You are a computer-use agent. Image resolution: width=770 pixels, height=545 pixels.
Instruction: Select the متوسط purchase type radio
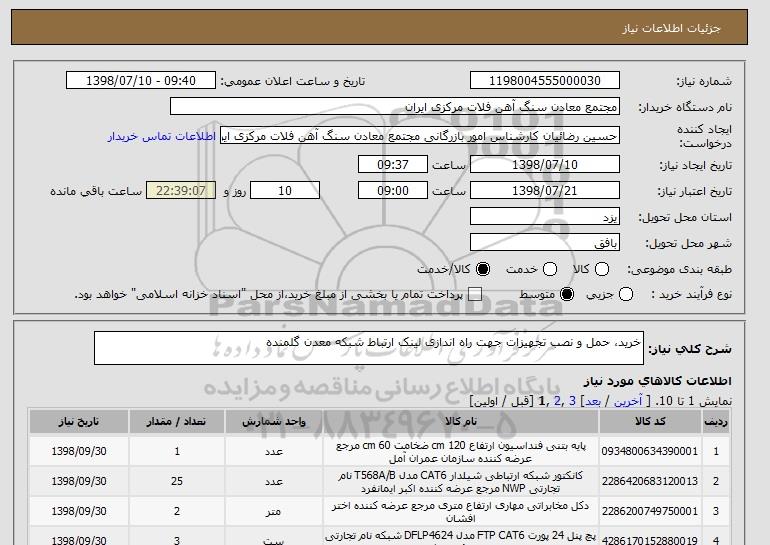567,295
